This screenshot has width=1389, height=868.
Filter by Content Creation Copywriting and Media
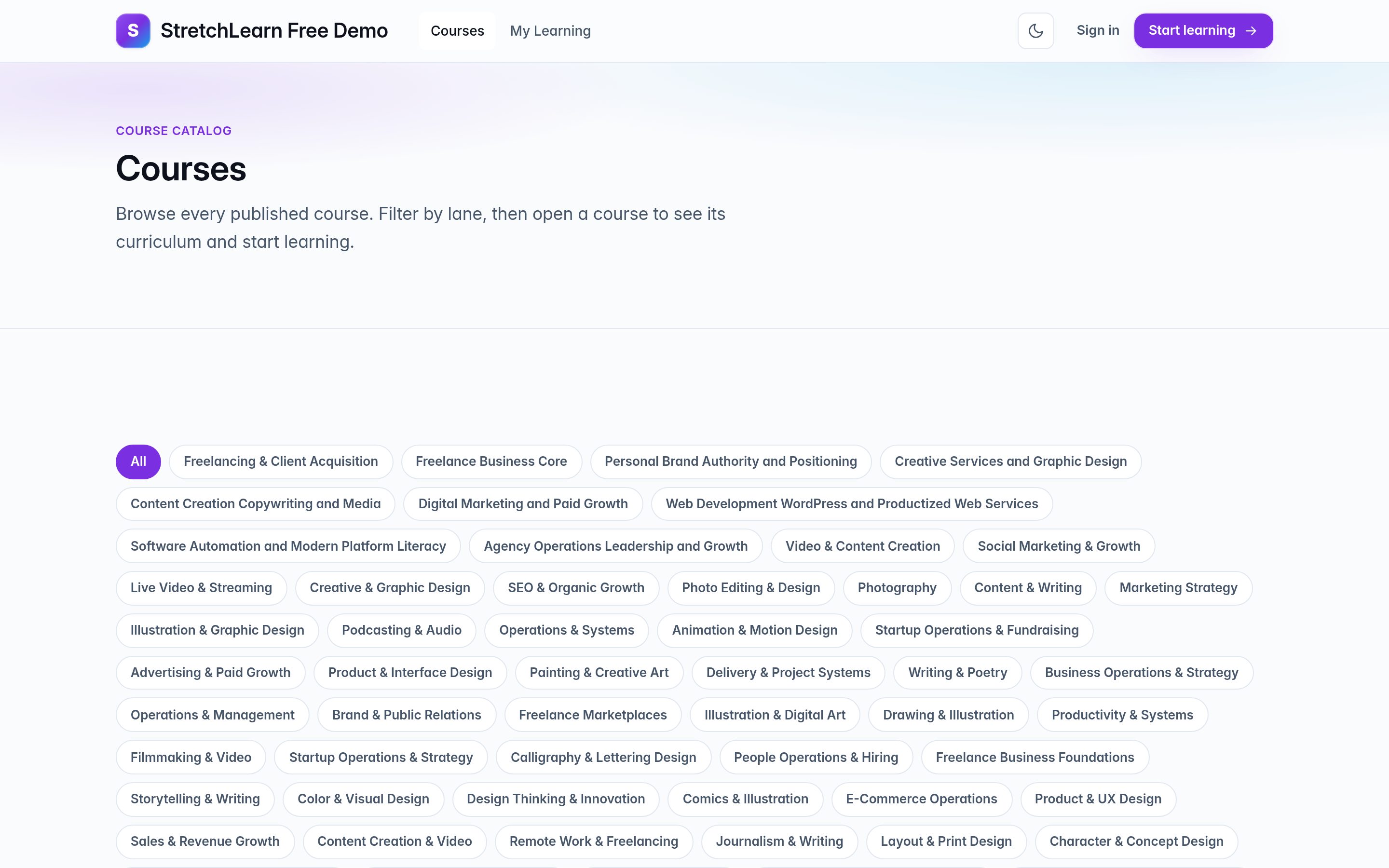point(256,504)
